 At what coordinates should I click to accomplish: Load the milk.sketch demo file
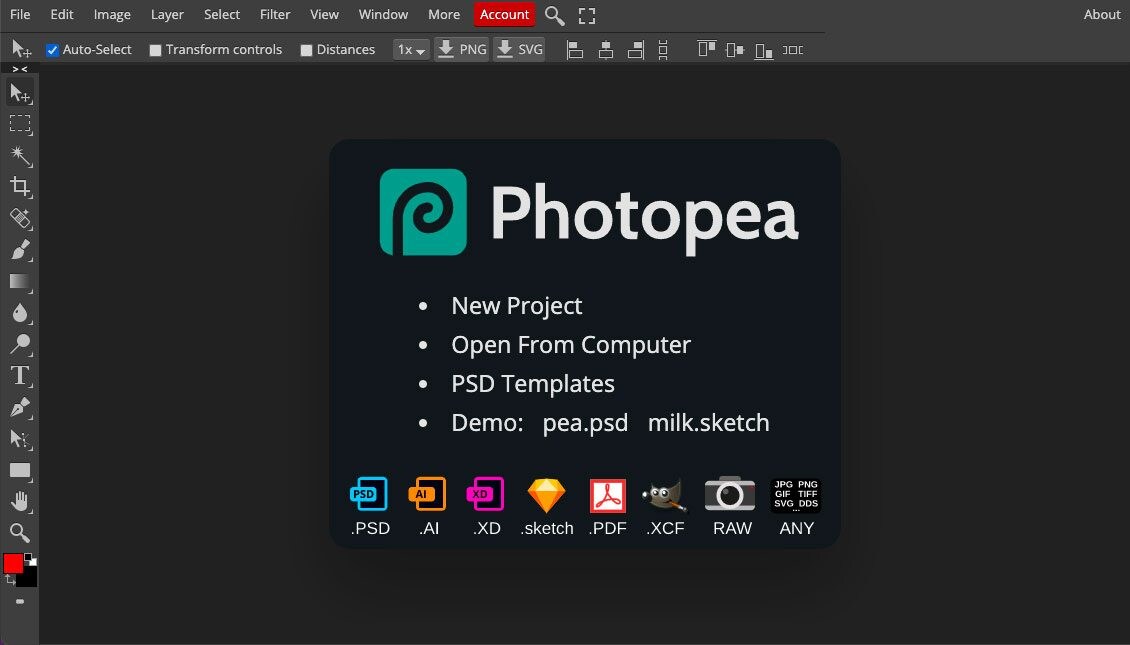click(708, 422)
